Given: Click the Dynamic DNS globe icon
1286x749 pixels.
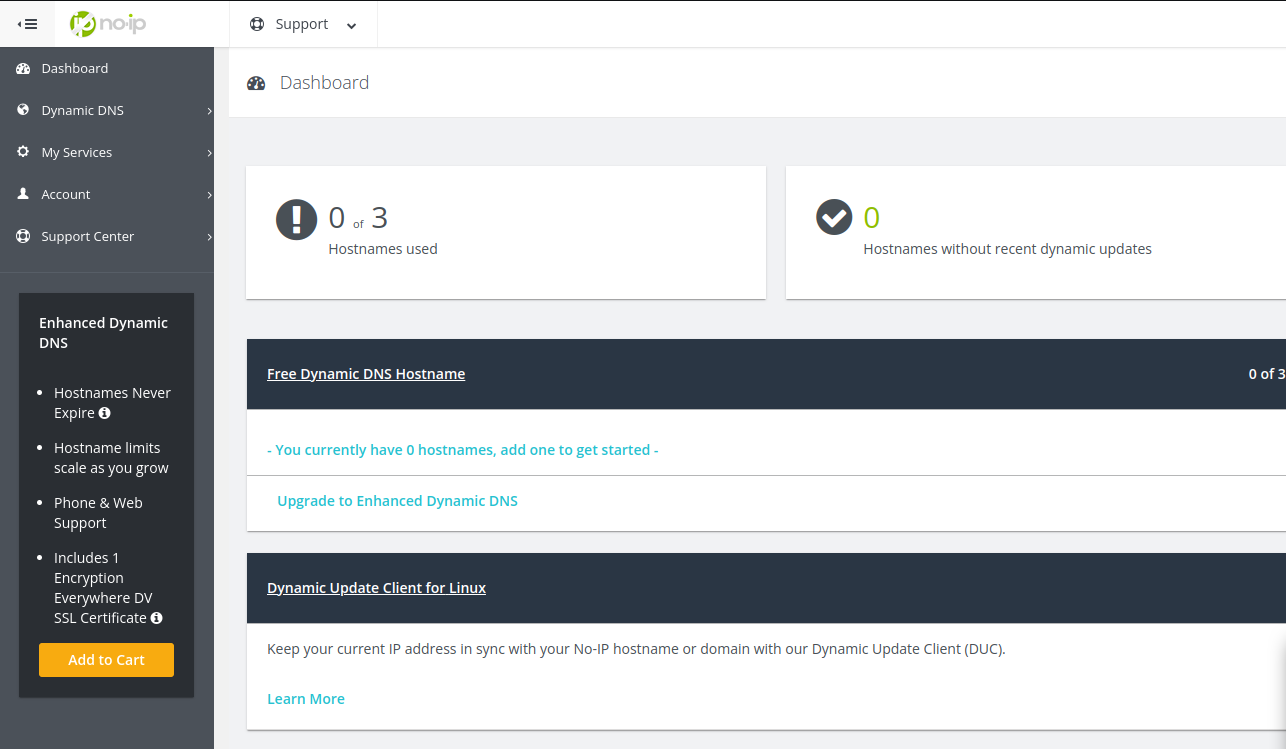Looking at the screenshot, I should click(23, 110).
